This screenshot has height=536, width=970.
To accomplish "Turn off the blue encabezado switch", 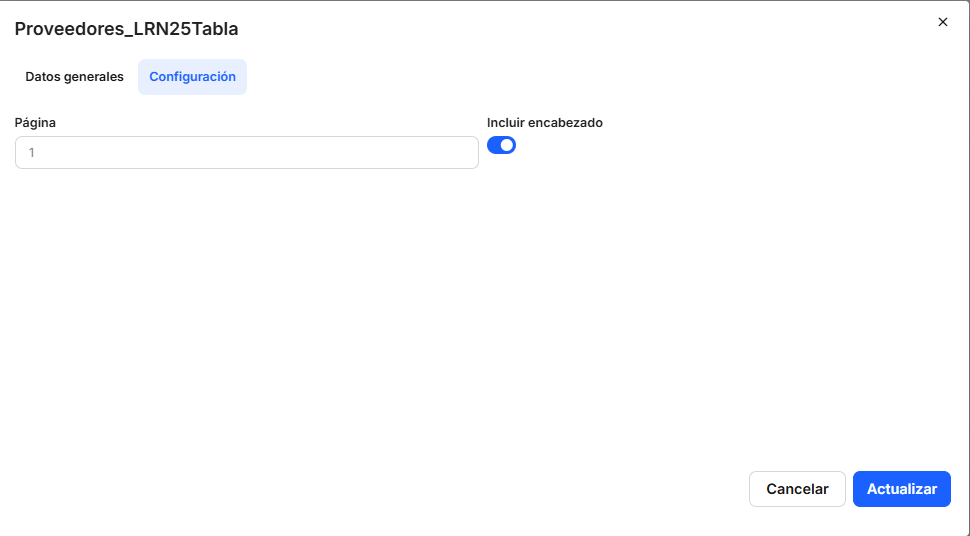I will pyautogui.click(x=501, y=145).
